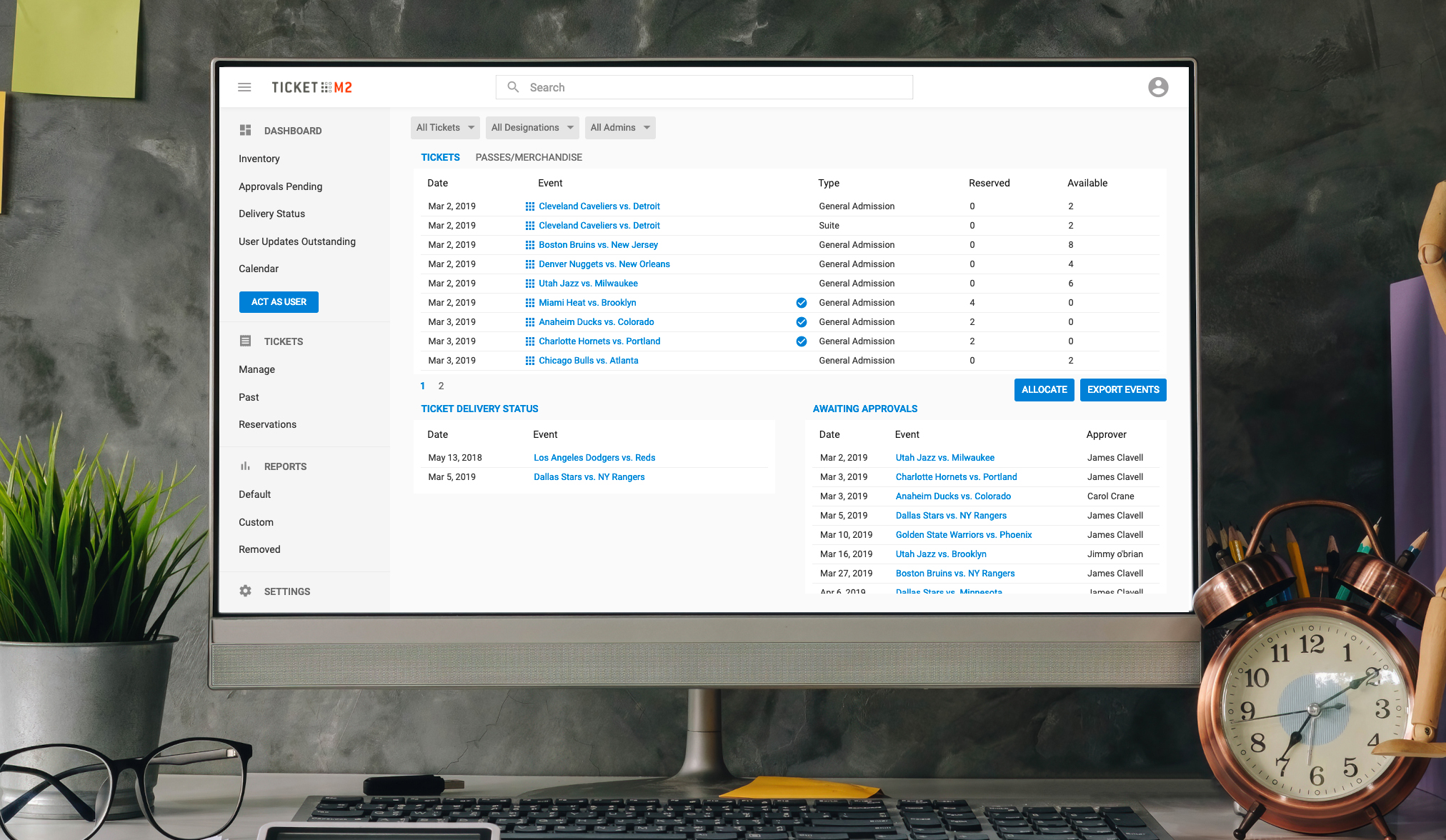Open Approvals Pending in the sidebar
Viewport: 1446px width, 840px height.
pos(280,186)
